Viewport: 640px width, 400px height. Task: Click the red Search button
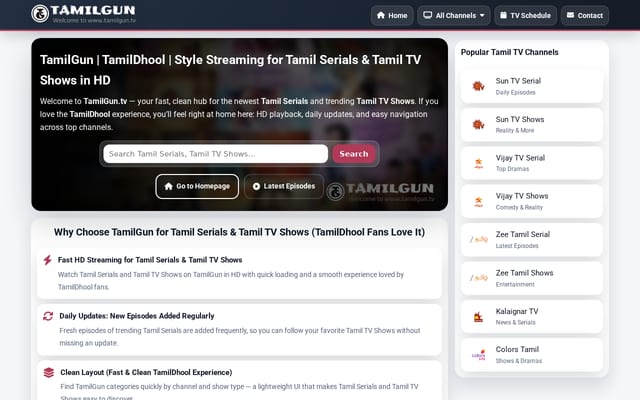[x=353, y=154]
